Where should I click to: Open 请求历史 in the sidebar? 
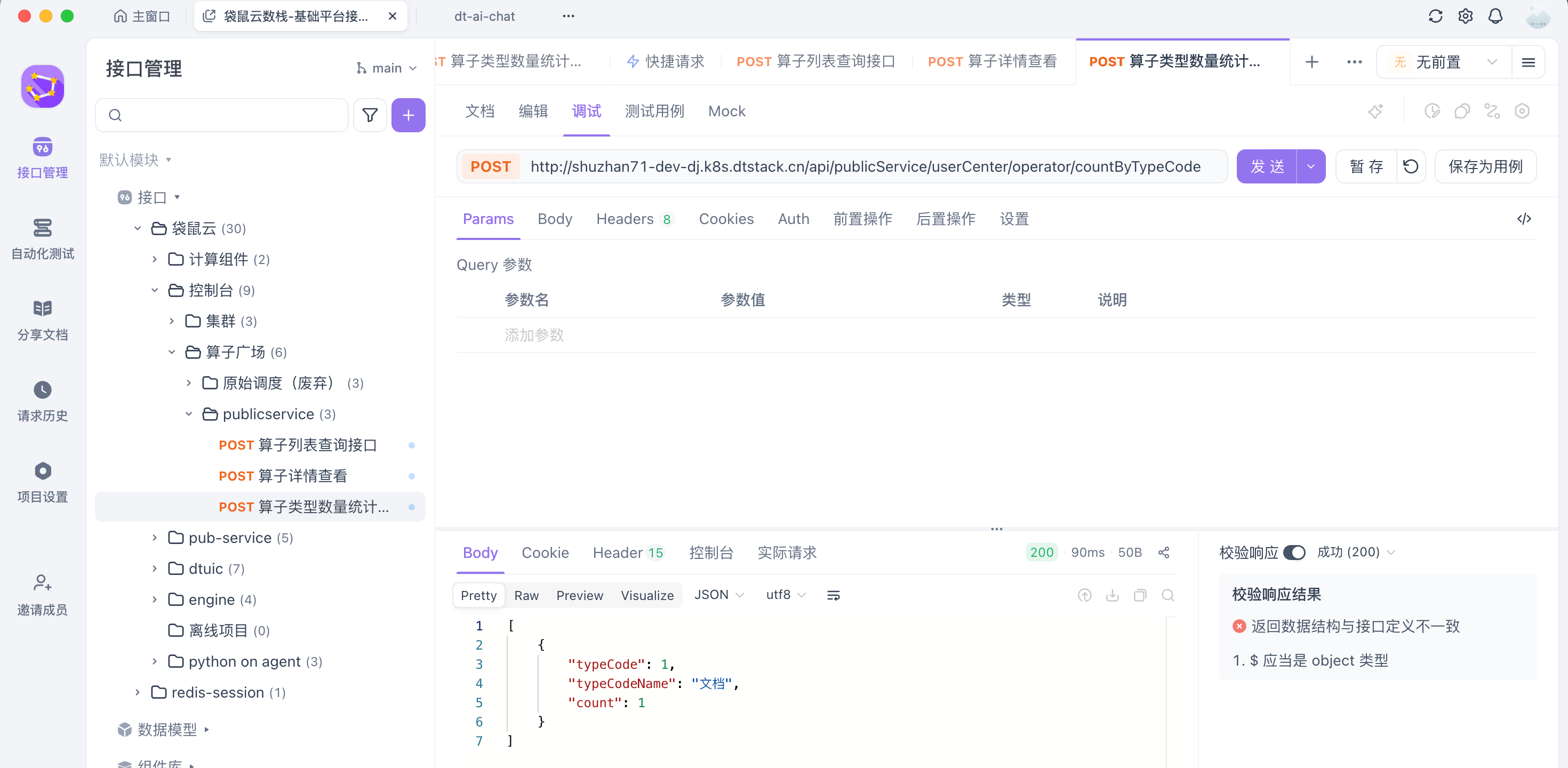pyautogui.click(x=43, y=401)
